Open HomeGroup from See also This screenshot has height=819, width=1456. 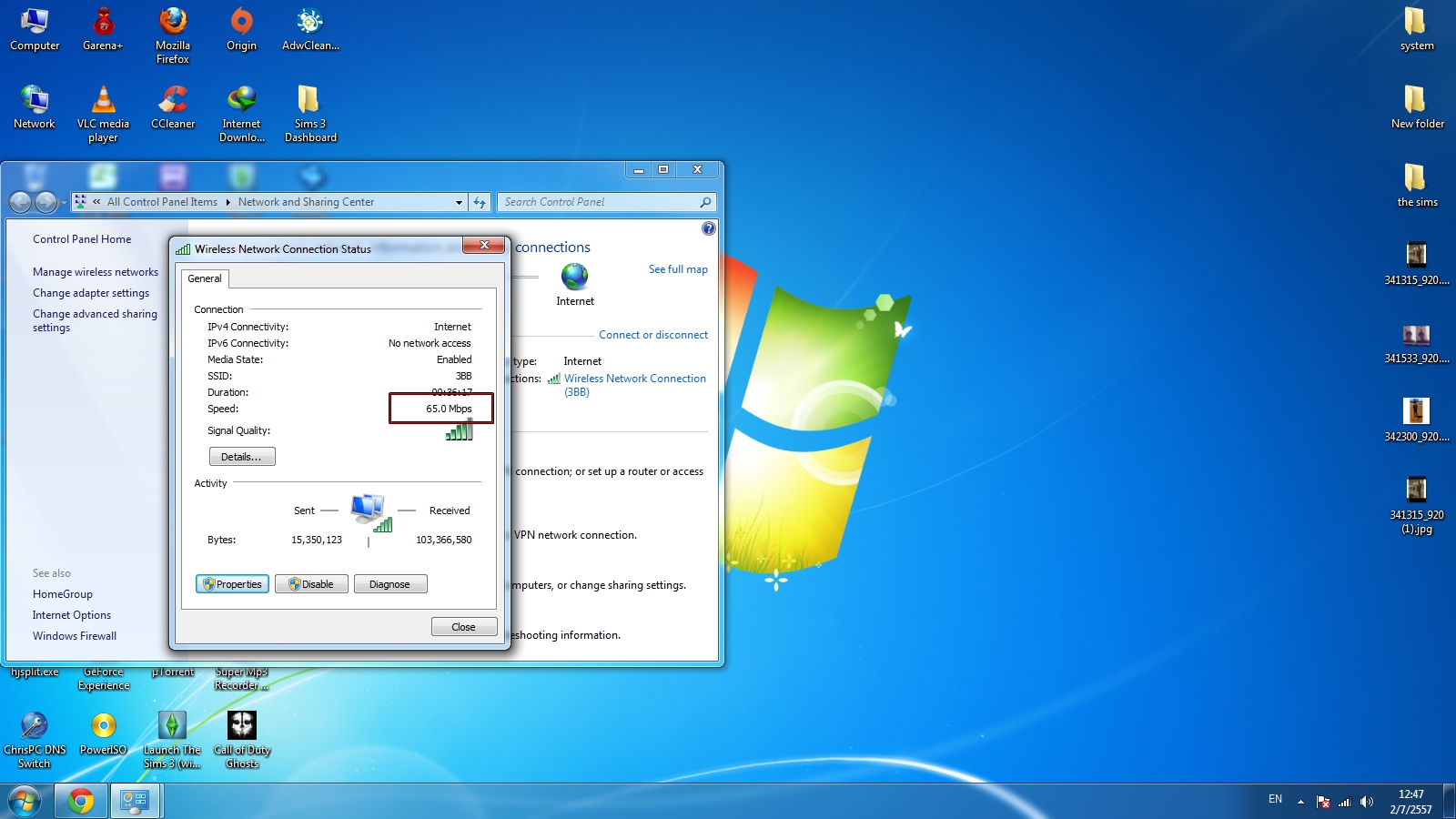tap(63, 594)
